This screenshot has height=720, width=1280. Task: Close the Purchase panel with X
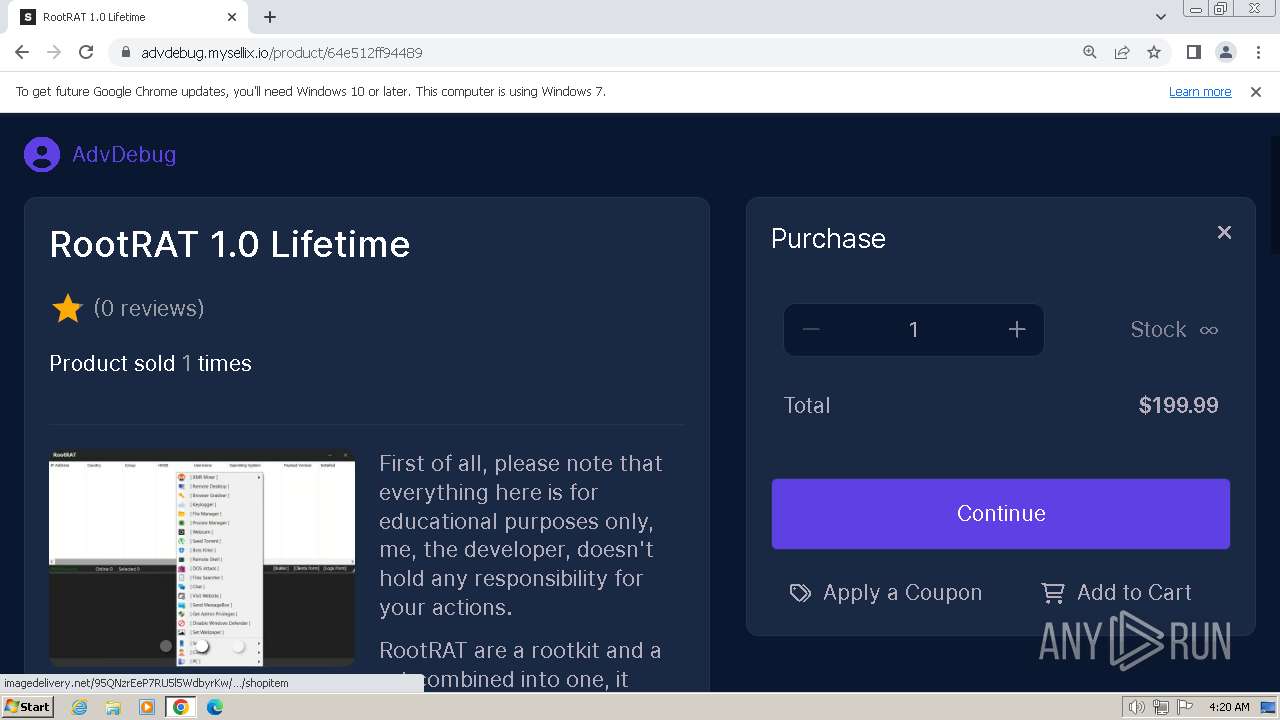tap(1224, 232)
